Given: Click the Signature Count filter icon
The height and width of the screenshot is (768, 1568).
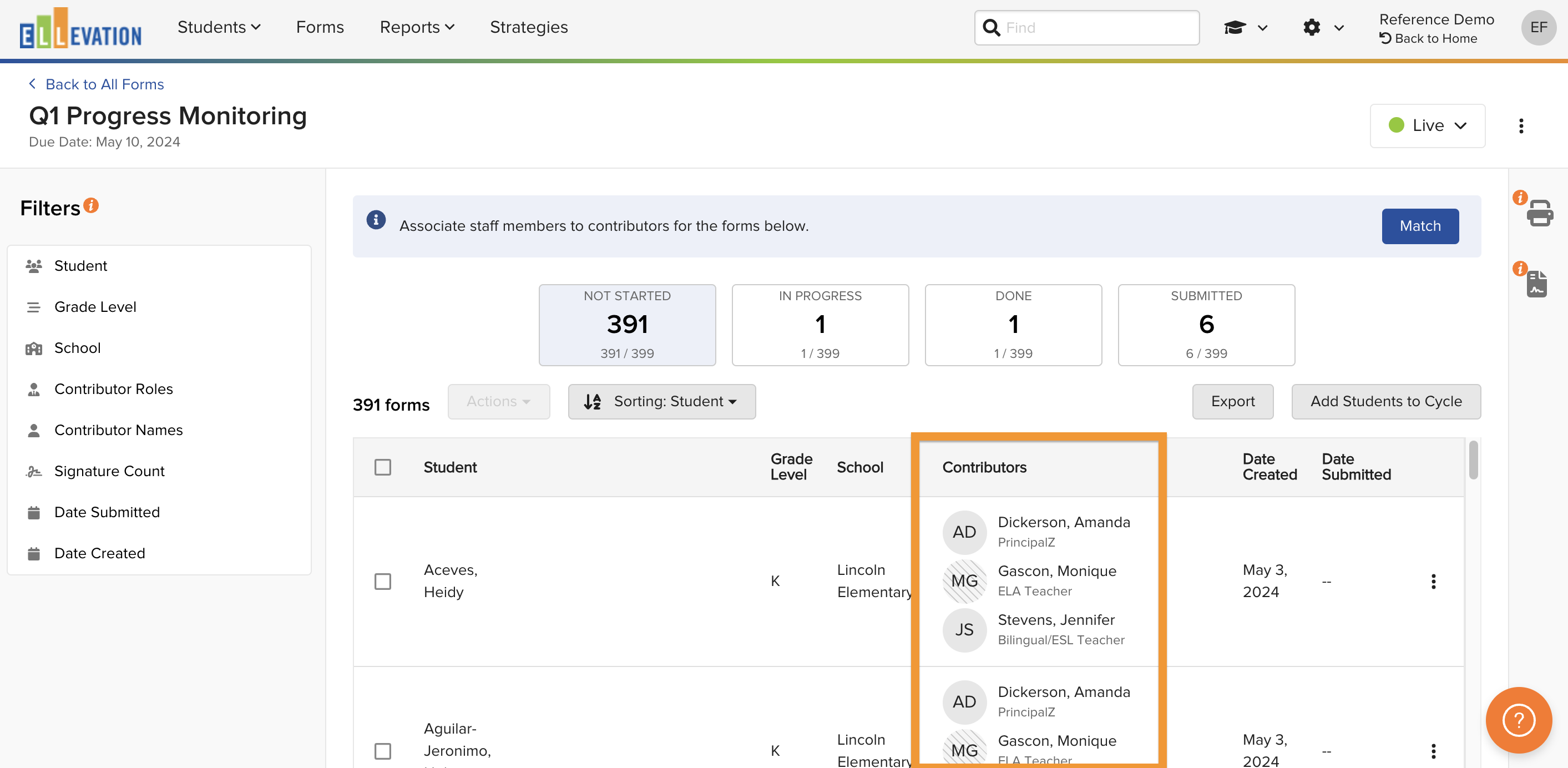Looking at the screenshot, I should click(x=33, y=472).
